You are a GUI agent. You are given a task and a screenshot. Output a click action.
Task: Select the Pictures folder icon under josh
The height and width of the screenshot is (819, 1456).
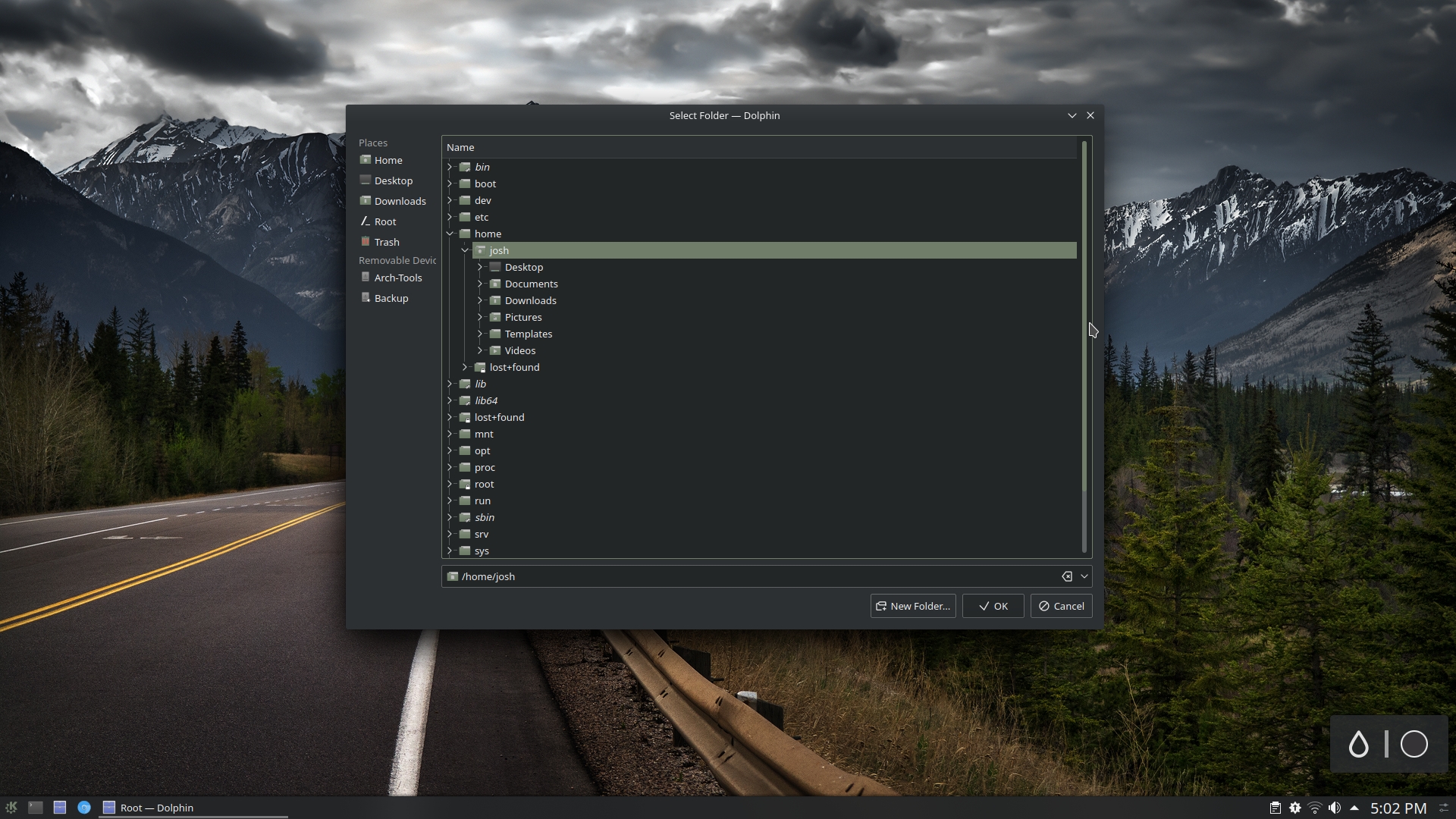point(495,317)
